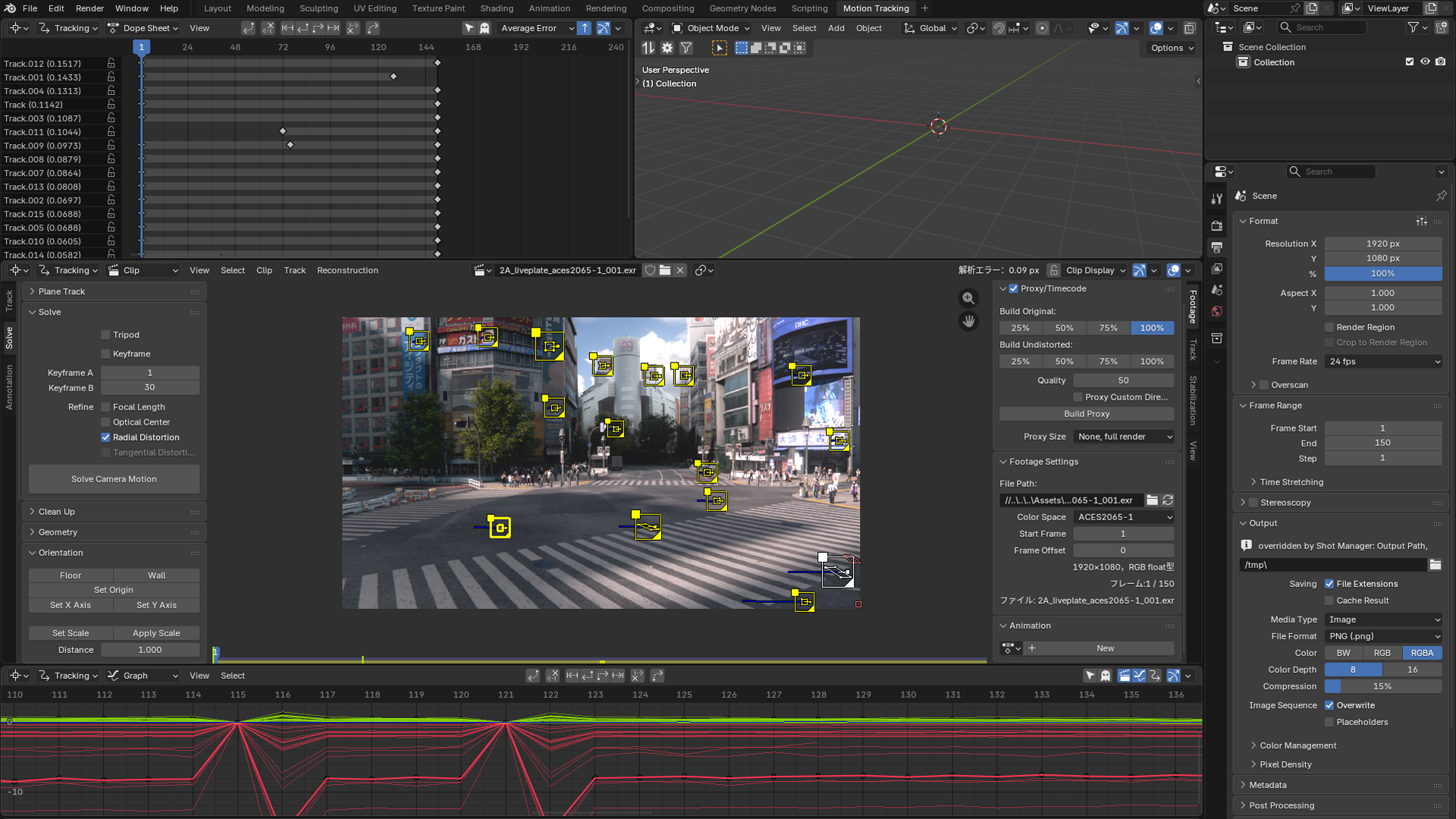Screen dimensions: 1456x819
Task: Open the Color Space ACES2065-1 dropdown
Action: (1124, 517)
